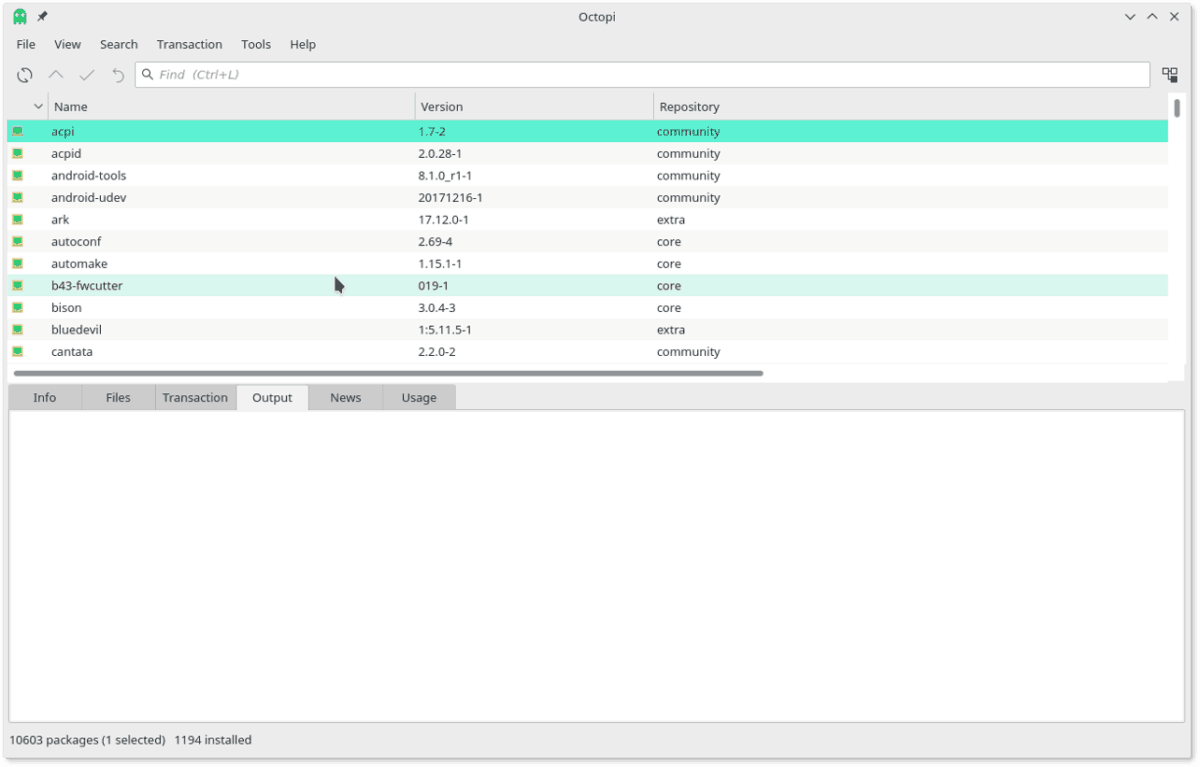Click the 1194 installed status text

click(x=213, y=741)
